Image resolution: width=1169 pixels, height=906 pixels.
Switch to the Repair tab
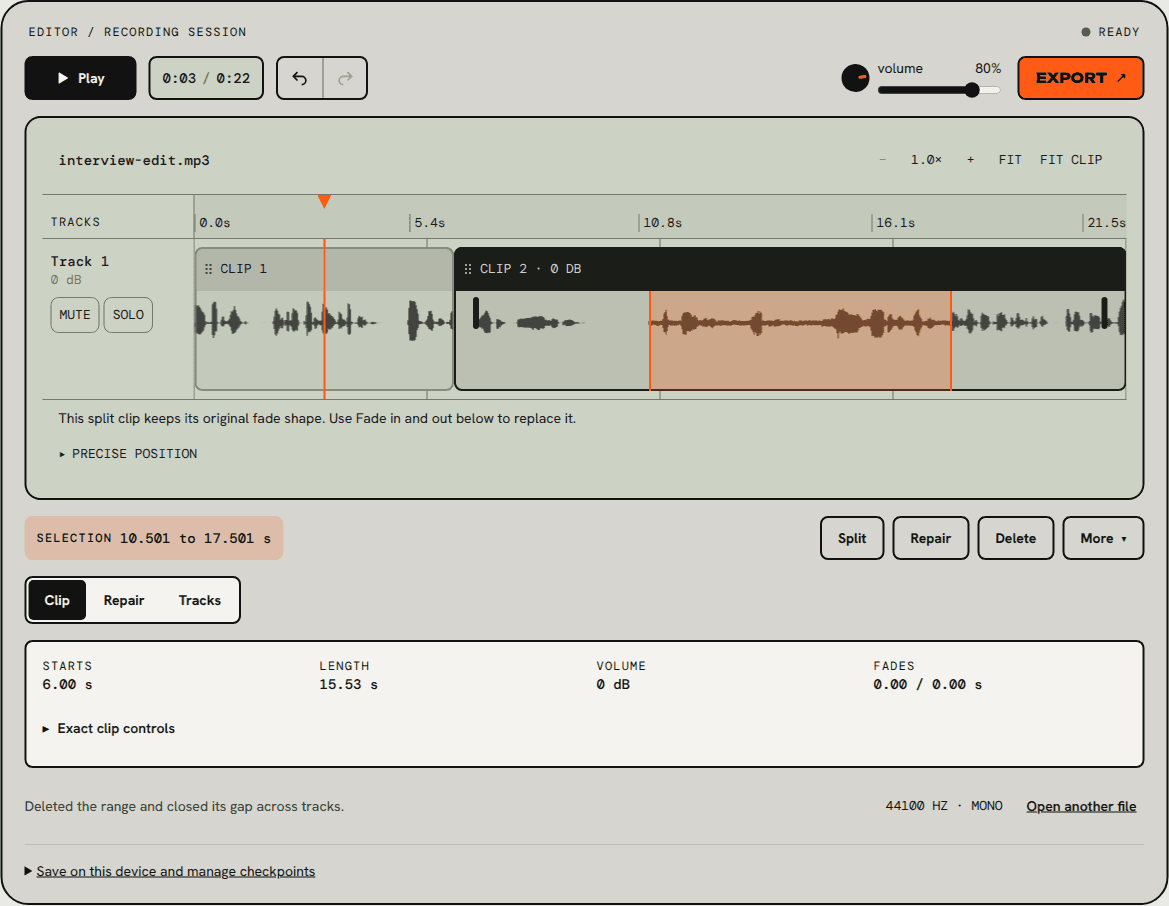124,600
